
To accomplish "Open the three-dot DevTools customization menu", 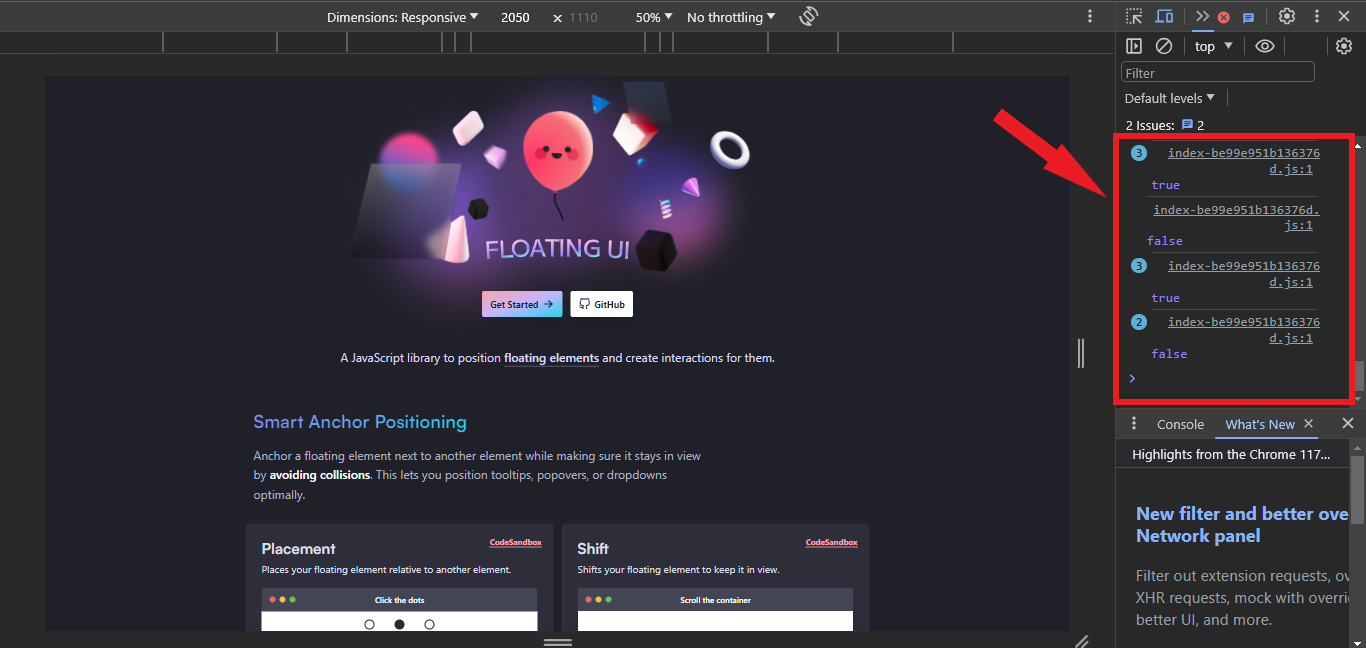I will 1317,16.
